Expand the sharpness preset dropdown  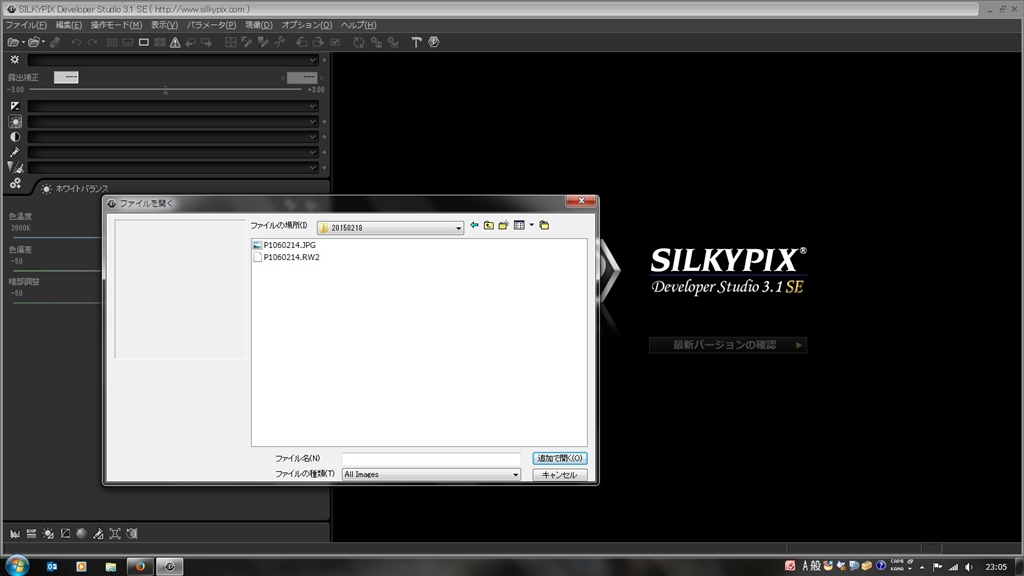tap(312, 168)
